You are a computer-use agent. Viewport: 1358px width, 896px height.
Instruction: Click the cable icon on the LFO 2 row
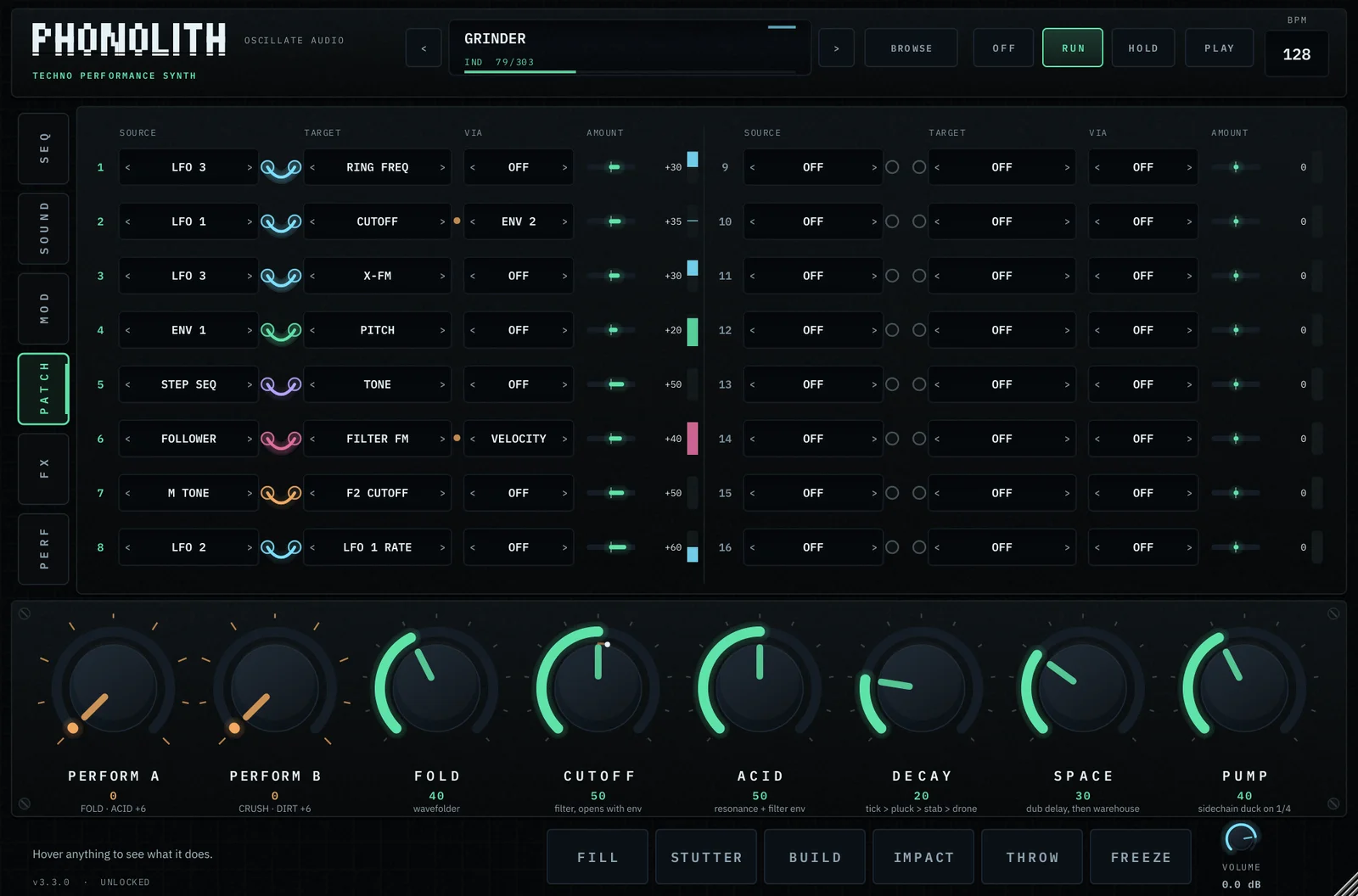(281, 549)
